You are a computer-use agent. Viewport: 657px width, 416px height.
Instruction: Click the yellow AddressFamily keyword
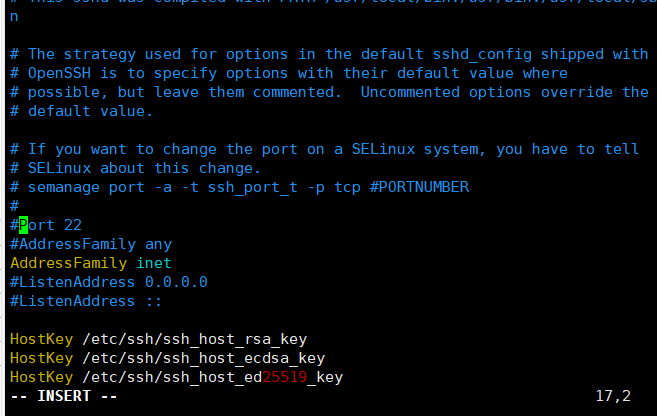point(68,263)
